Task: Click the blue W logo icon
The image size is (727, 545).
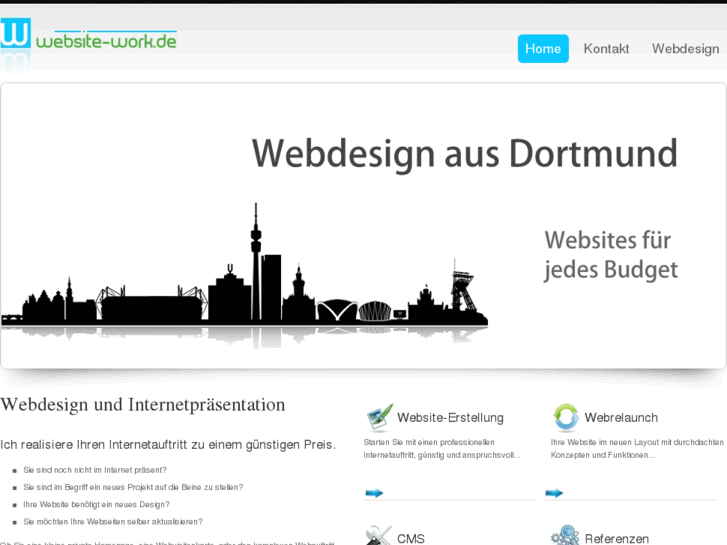Action: coord(15,33)
